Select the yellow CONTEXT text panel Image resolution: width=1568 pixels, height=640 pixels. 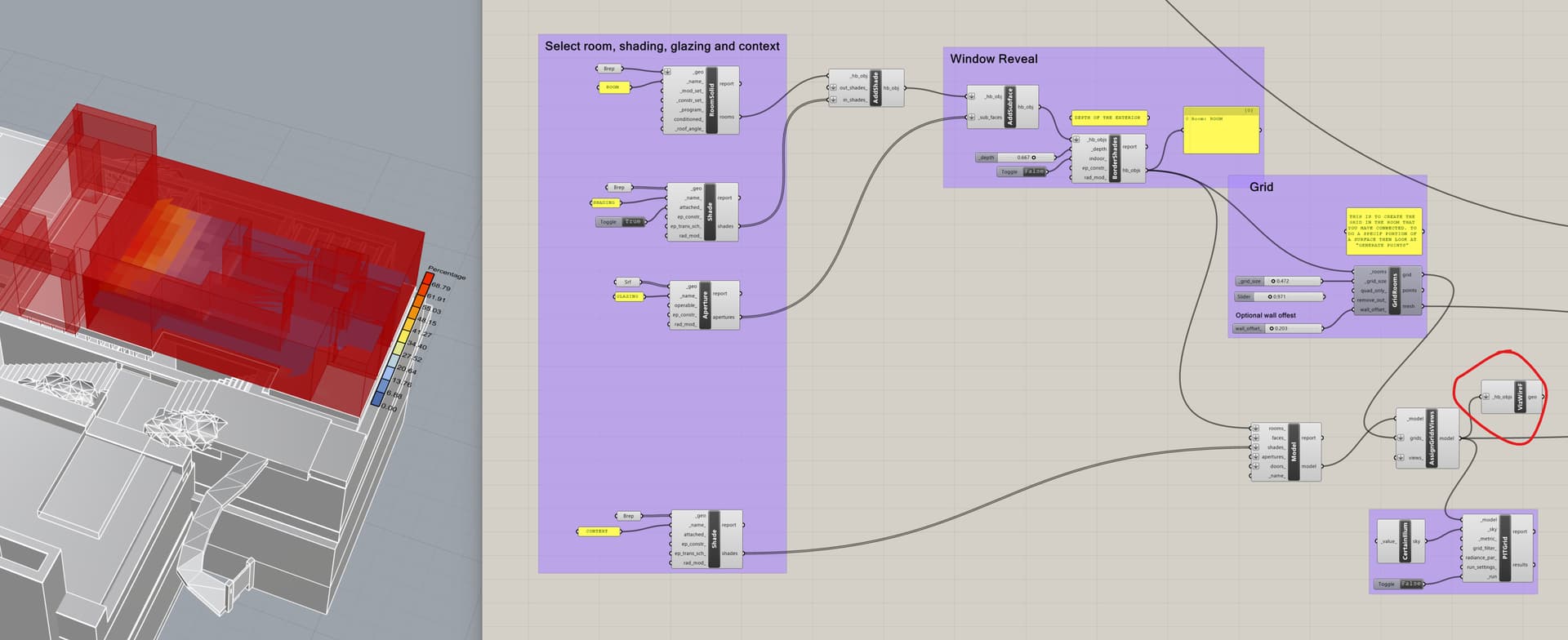[x=599, y=531]
